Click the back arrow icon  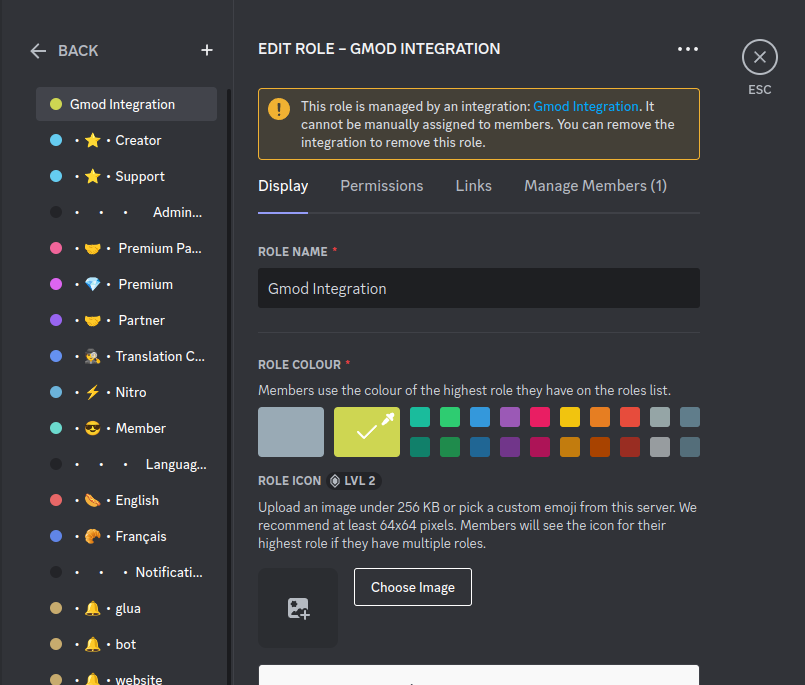click(39, 50)
